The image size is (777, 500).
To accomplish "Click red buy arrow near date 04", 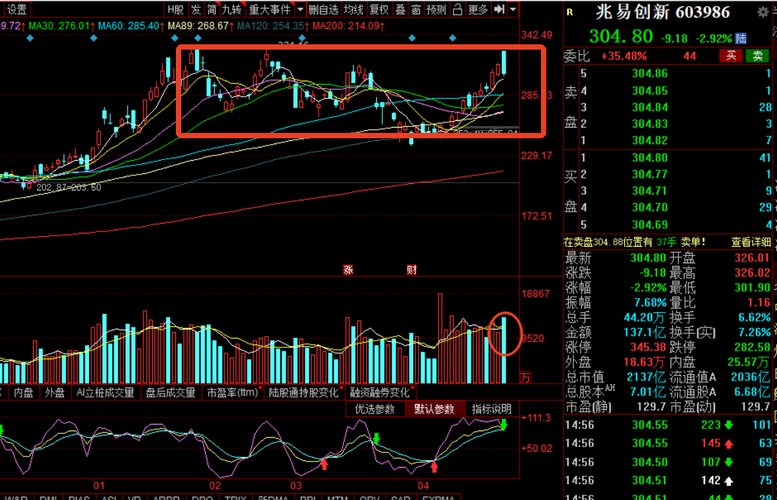I will (x=434, y=466).
